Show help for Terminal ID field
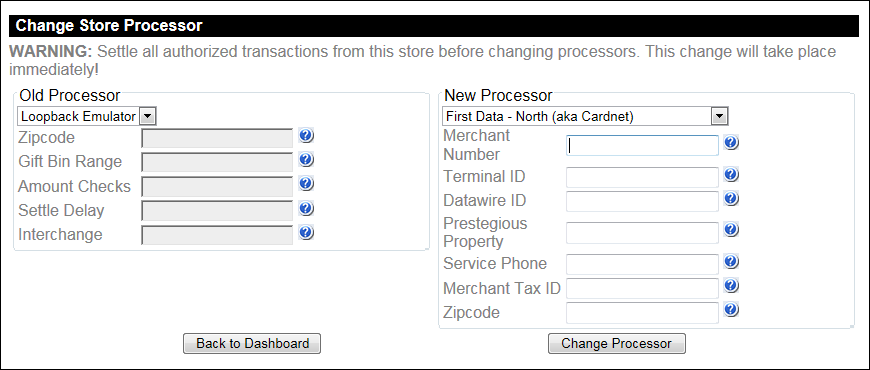This screenshot has height=370, width=870. [x=731, y=175]
